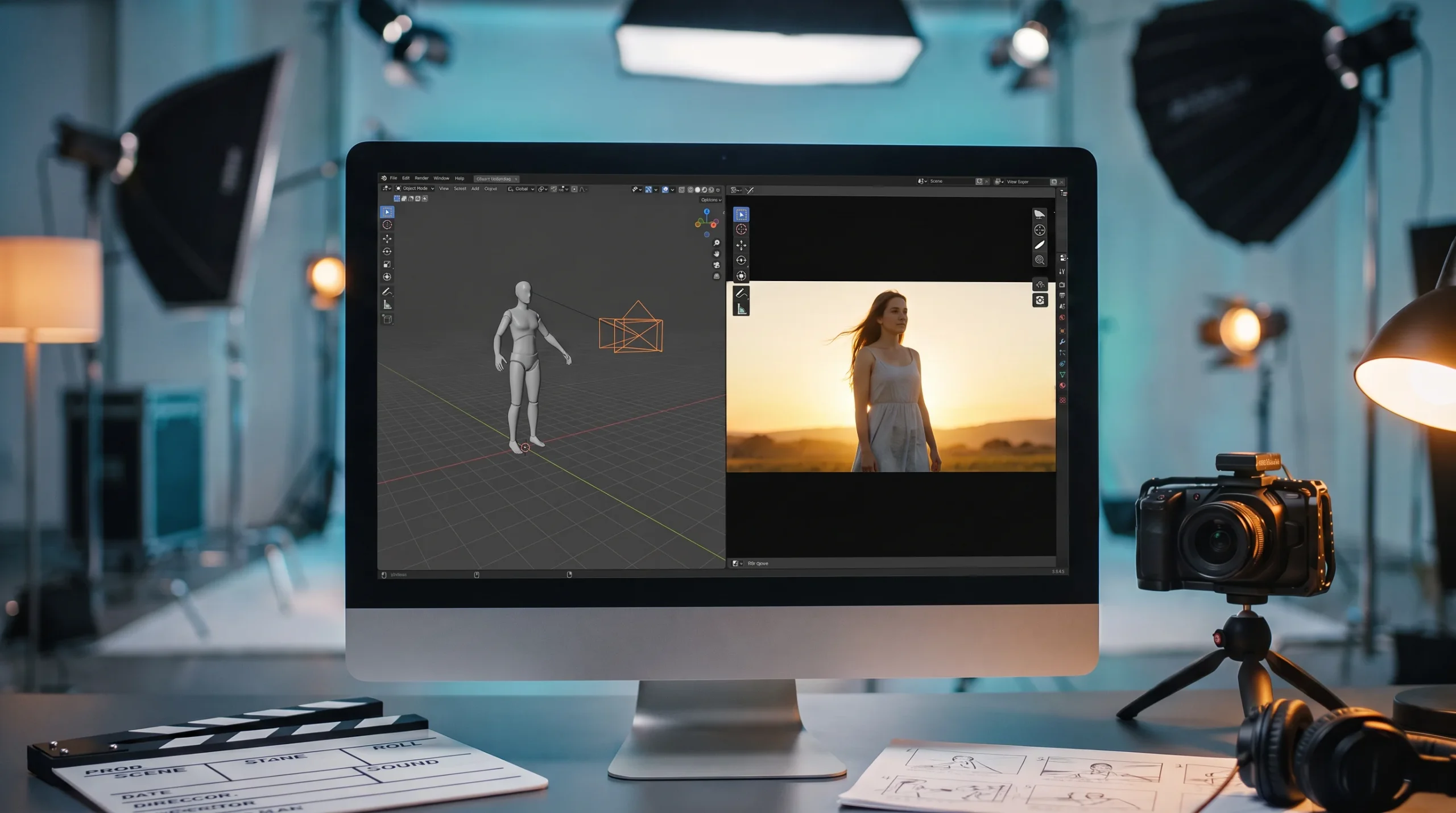Image resolution: width=1456 pixels, height=813 pixels.
Task: Click the Blender logo in top menu bar
Action: [x=384, y=178]
